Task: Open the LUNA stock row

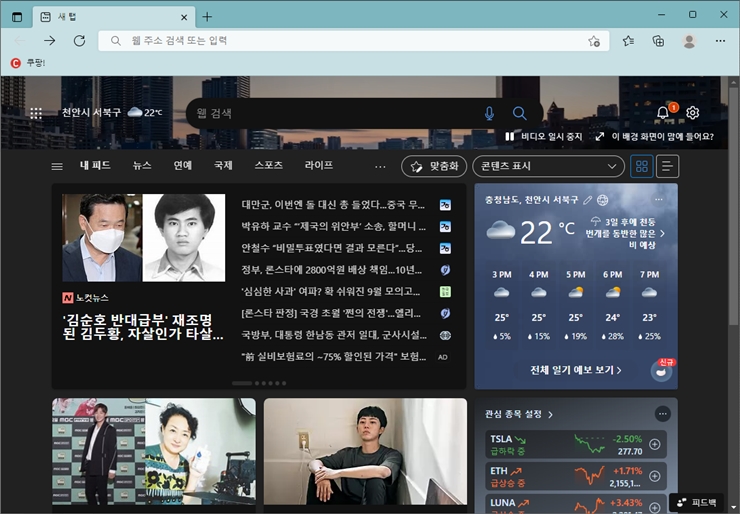Action: [576, 504]
